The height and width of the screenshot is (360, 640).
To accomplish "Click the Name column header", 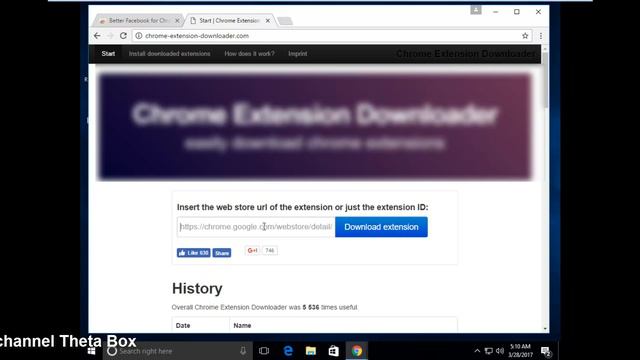I will point(242,326).
